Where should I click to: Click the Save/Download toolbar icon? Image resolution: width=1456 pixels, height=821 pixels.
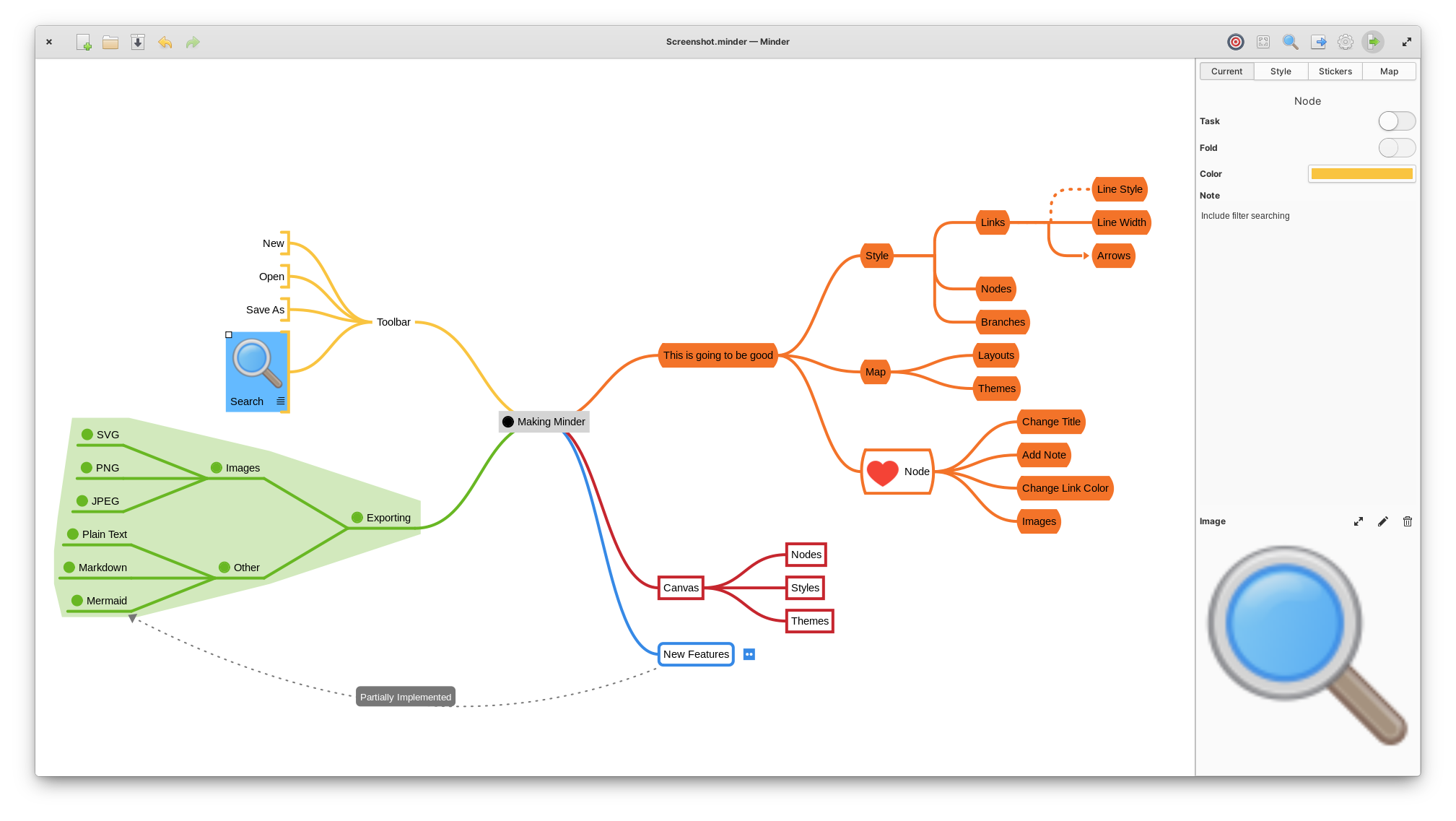click(x=139, y=42)
